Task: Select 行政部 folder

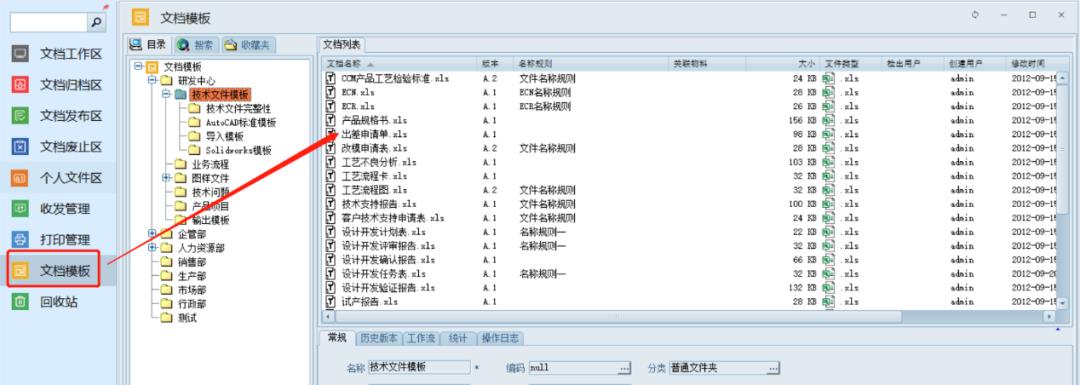Action: pos(191,304)
